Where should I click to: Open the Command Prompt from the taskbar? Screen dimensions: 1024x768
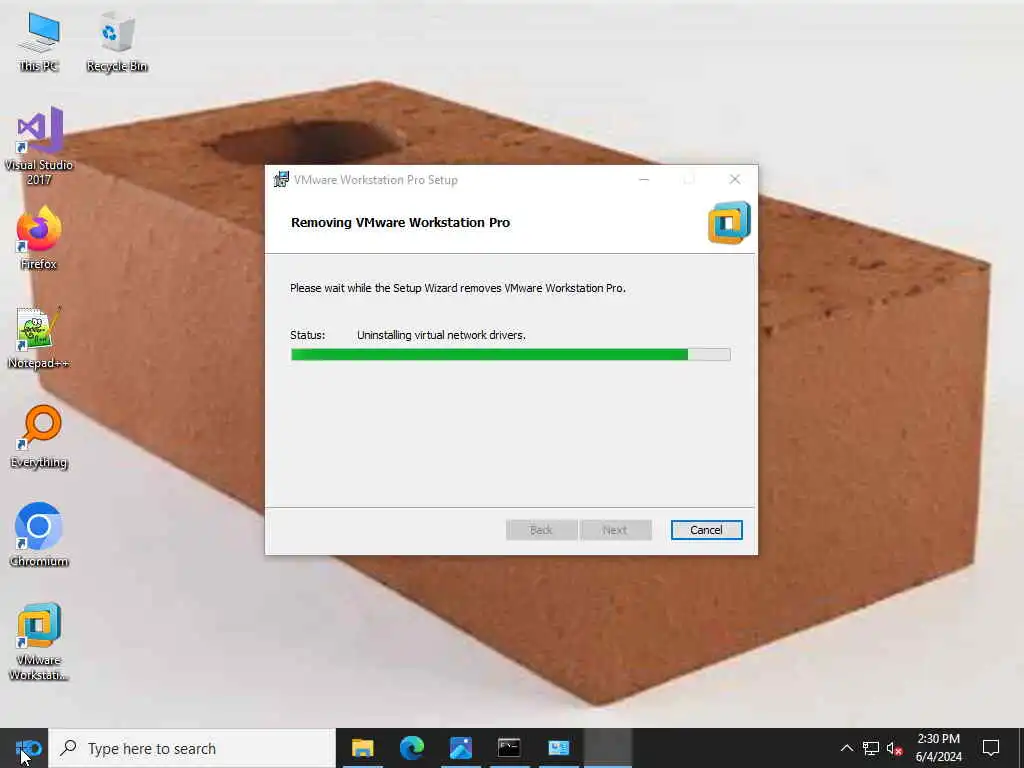tap(509, 748)
